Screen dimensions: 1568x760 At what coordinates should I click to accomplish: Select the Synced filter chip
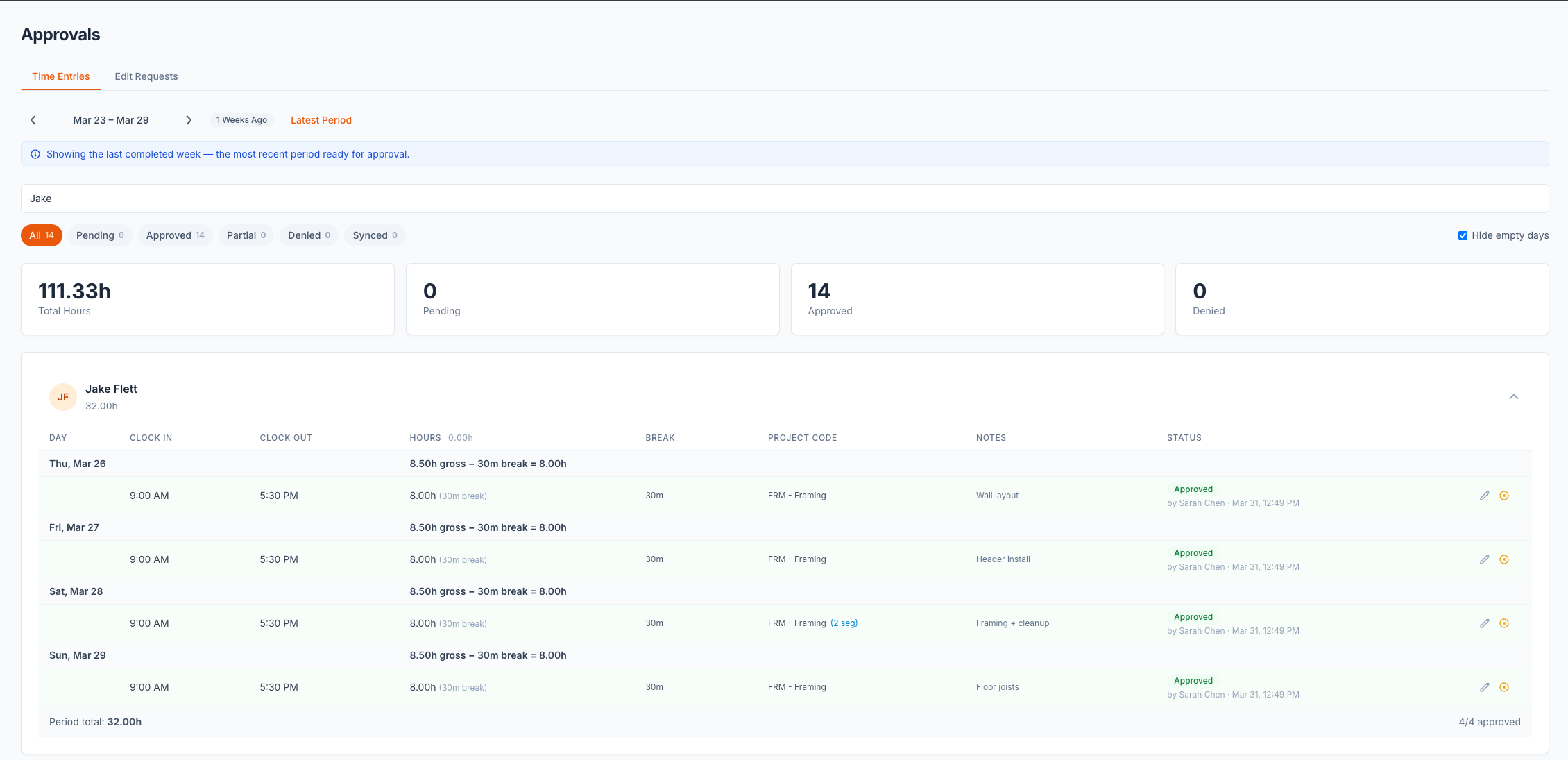click(x=375, y=235)
